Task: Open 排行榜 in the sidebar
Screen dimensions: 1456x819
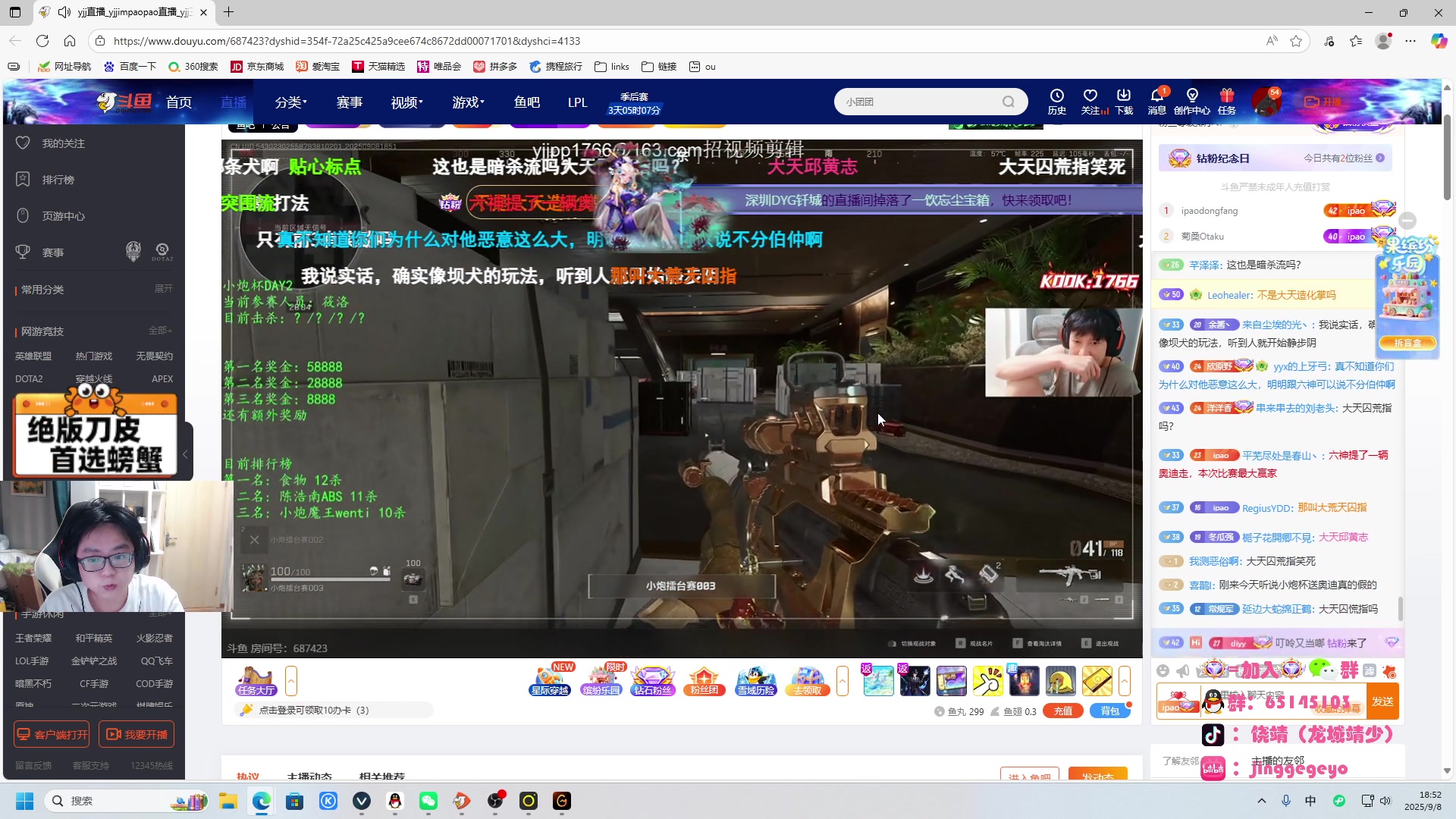Action: tap(58, 180)
